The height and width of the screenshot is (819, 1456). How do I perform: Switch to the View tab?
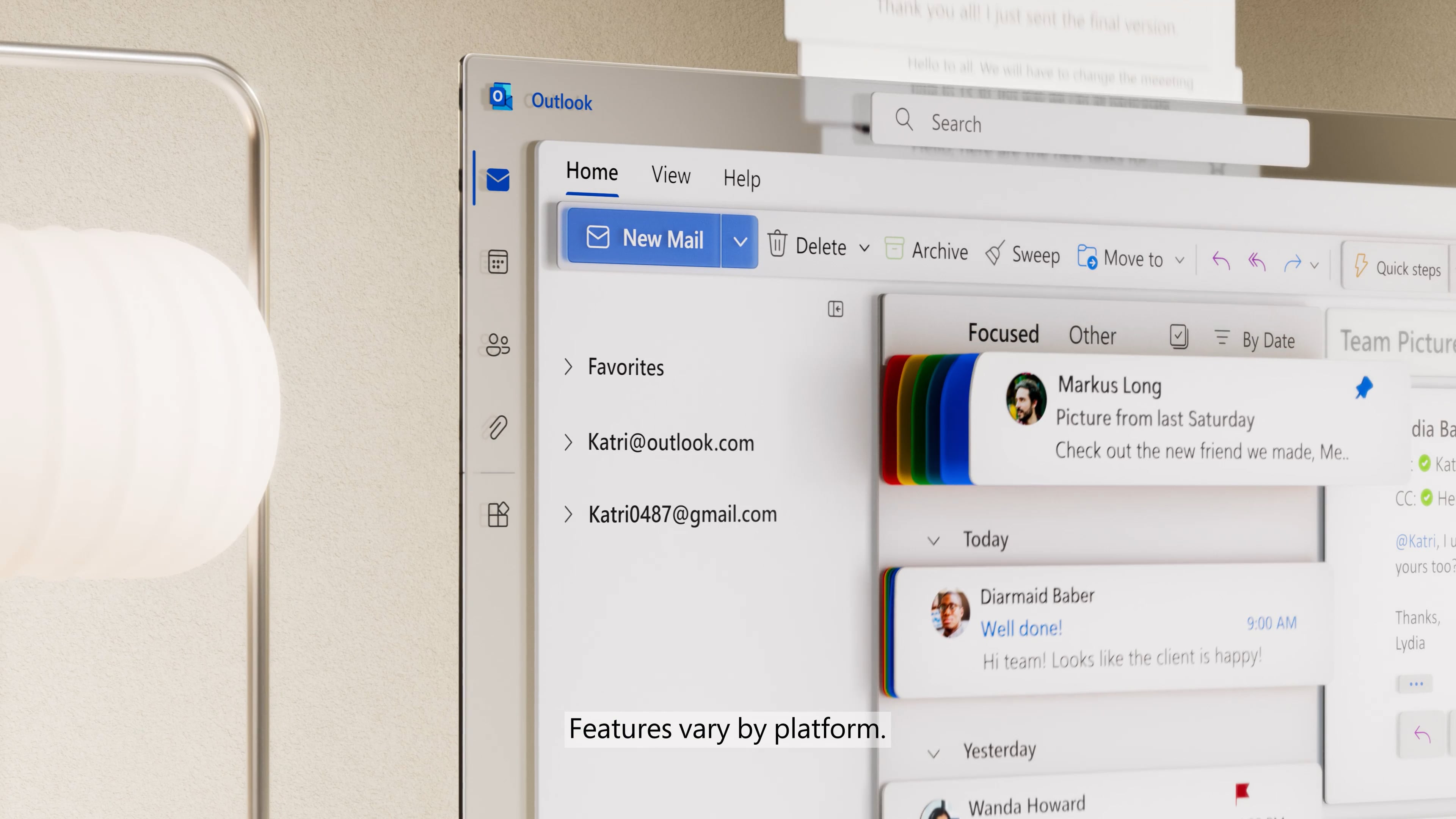[671, 175]
